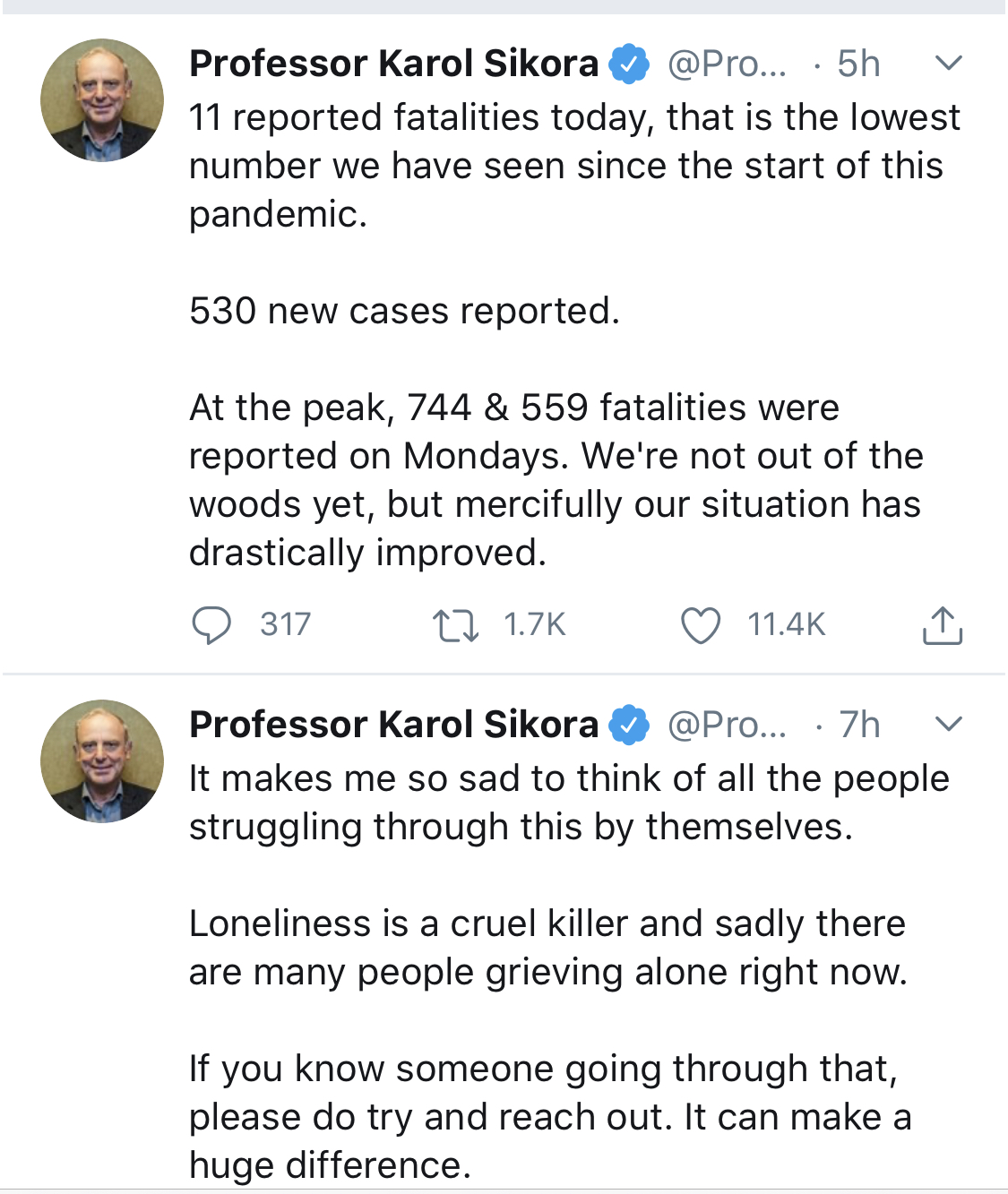Retweet the 11 reported fatalities tweet
The width and height of the screenshot is (1008, 1194).
[x=455, y=625]
